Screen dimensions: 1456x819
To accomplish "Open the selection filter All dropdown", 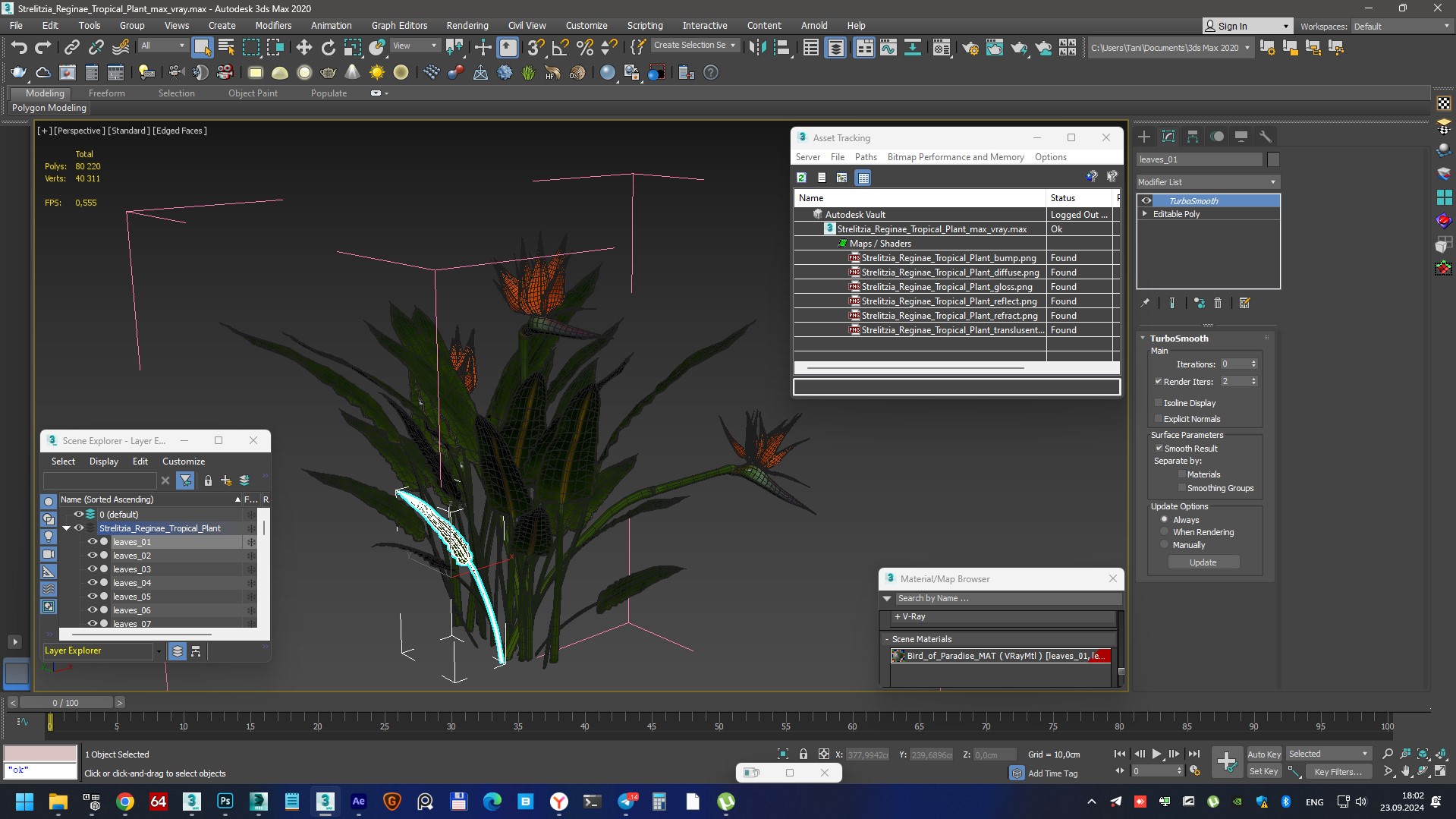I will coord(162,46).
